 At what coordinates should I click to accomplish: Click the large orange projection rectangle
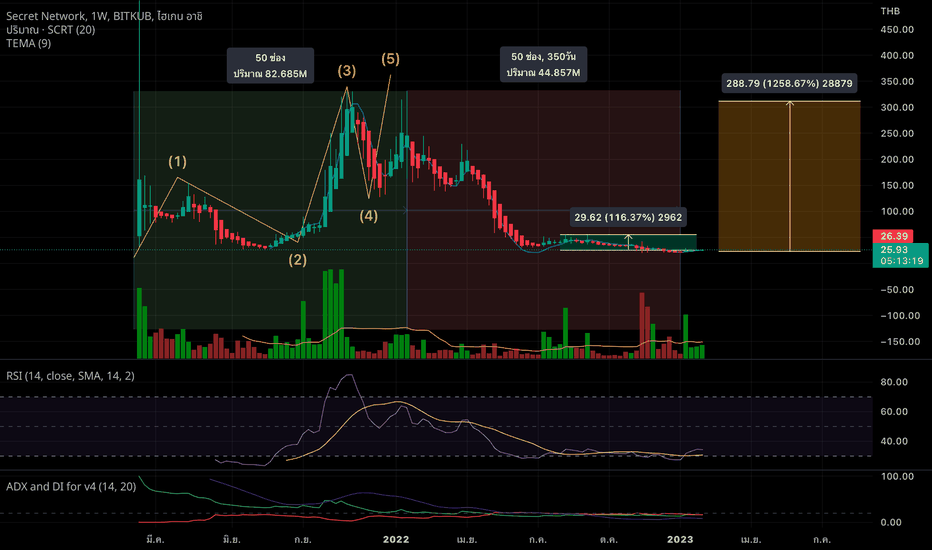point(789,176)
